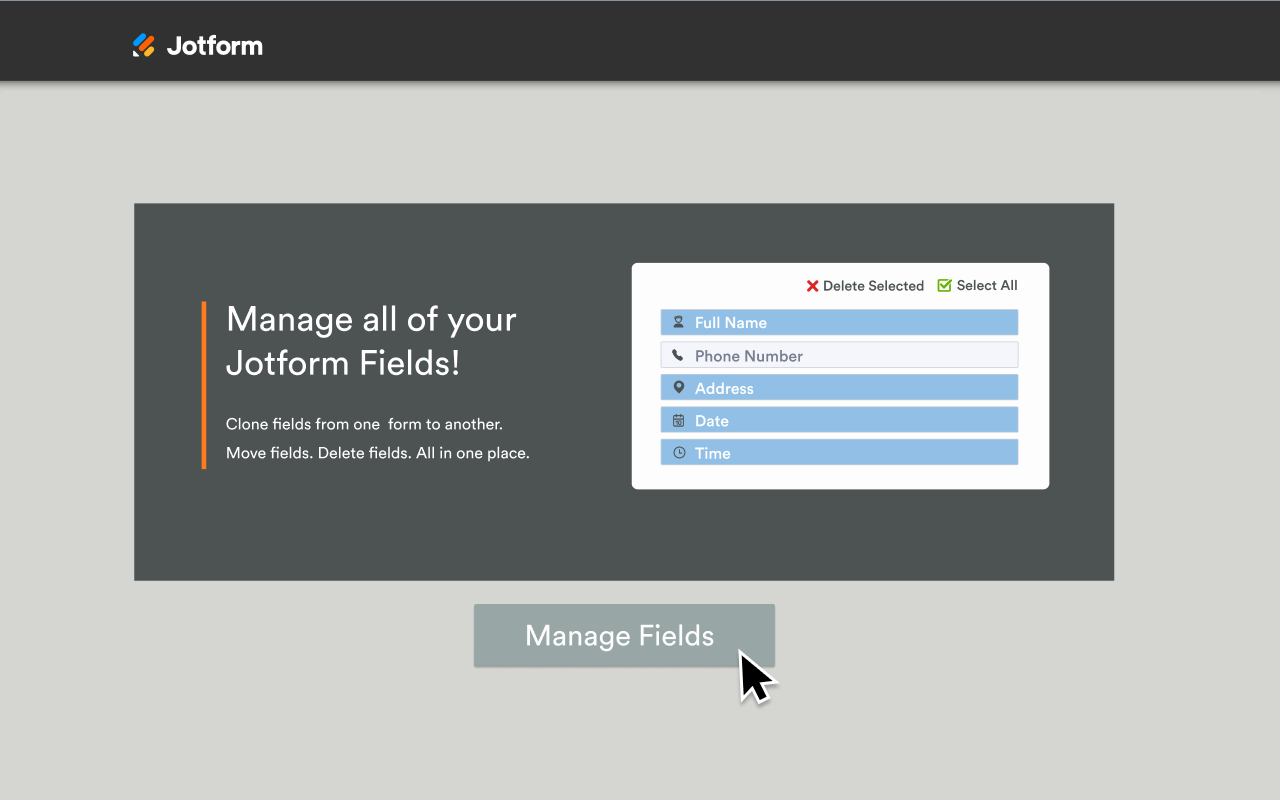
Task: Click the Full Name field label
Action: 732,321
